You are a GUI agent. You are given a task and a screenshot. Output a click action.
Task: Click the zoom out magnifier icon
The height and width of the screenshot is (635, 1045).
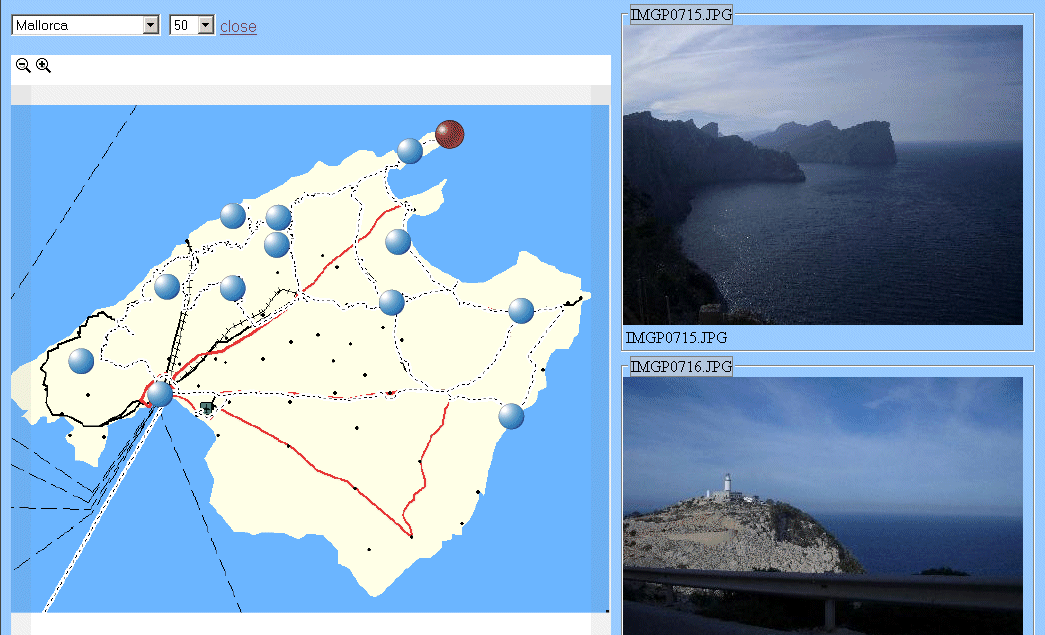[x=23, y=66]
